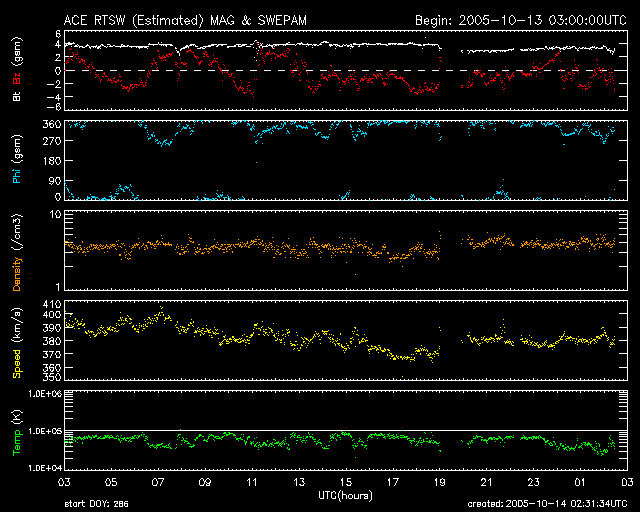The width and height of the screenshot is (640, 512).
Task: Click the '390' tick on the Speed axis
Action: point(52,327)
